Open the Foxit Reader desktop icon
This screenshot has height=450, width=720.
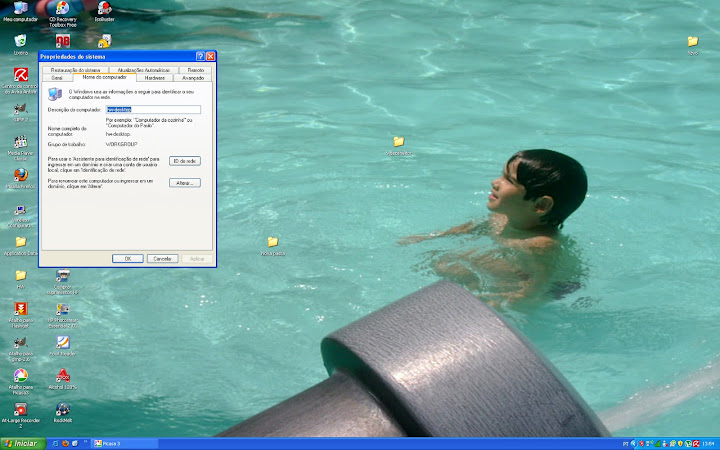[x=62, y=346]
